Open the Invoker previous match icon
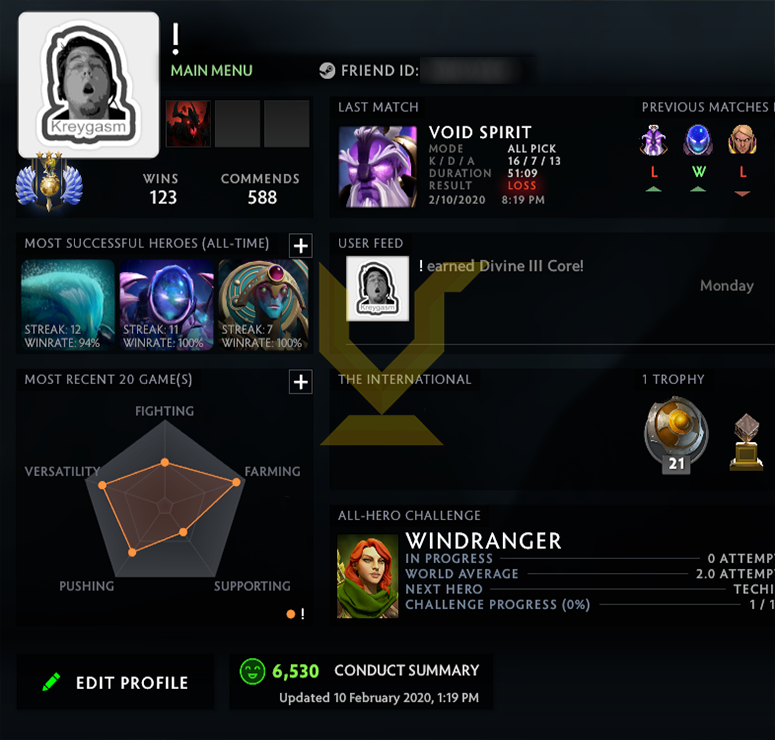 (742, 140)
